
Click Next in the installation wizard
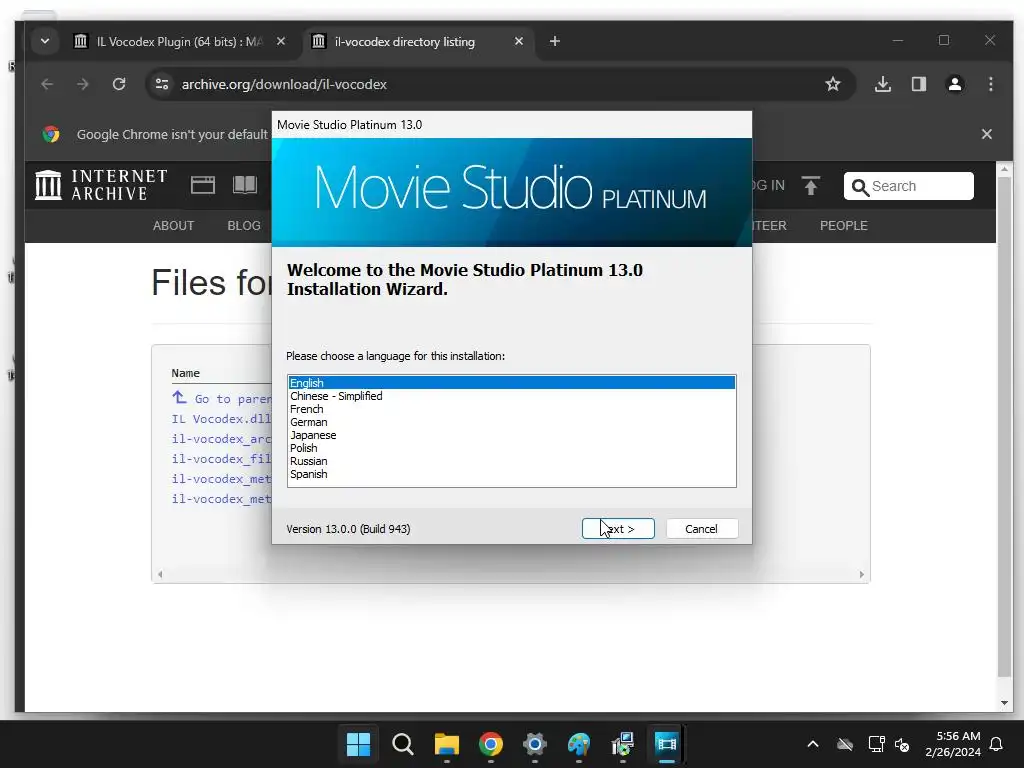click(618, 528)
